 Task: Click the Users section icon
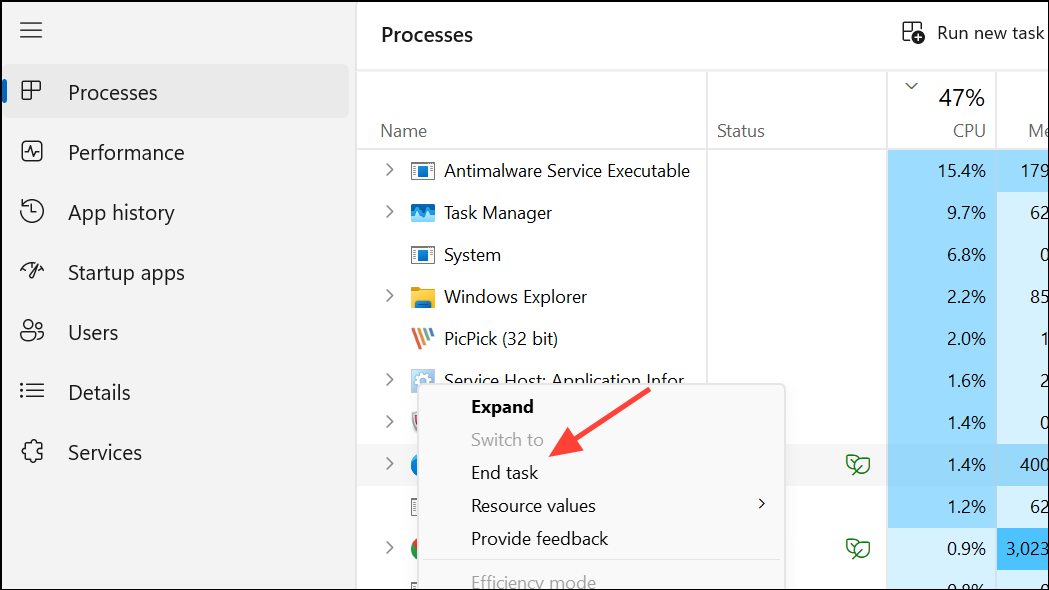(31, 332)
